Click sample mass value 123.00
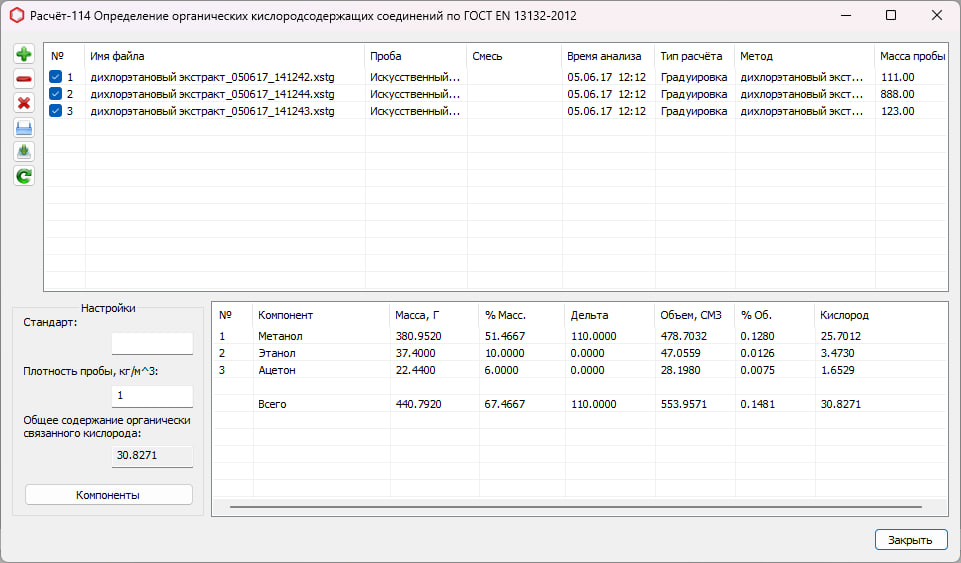The height and width of the screenshot is (563, 961). click(897, 111)
